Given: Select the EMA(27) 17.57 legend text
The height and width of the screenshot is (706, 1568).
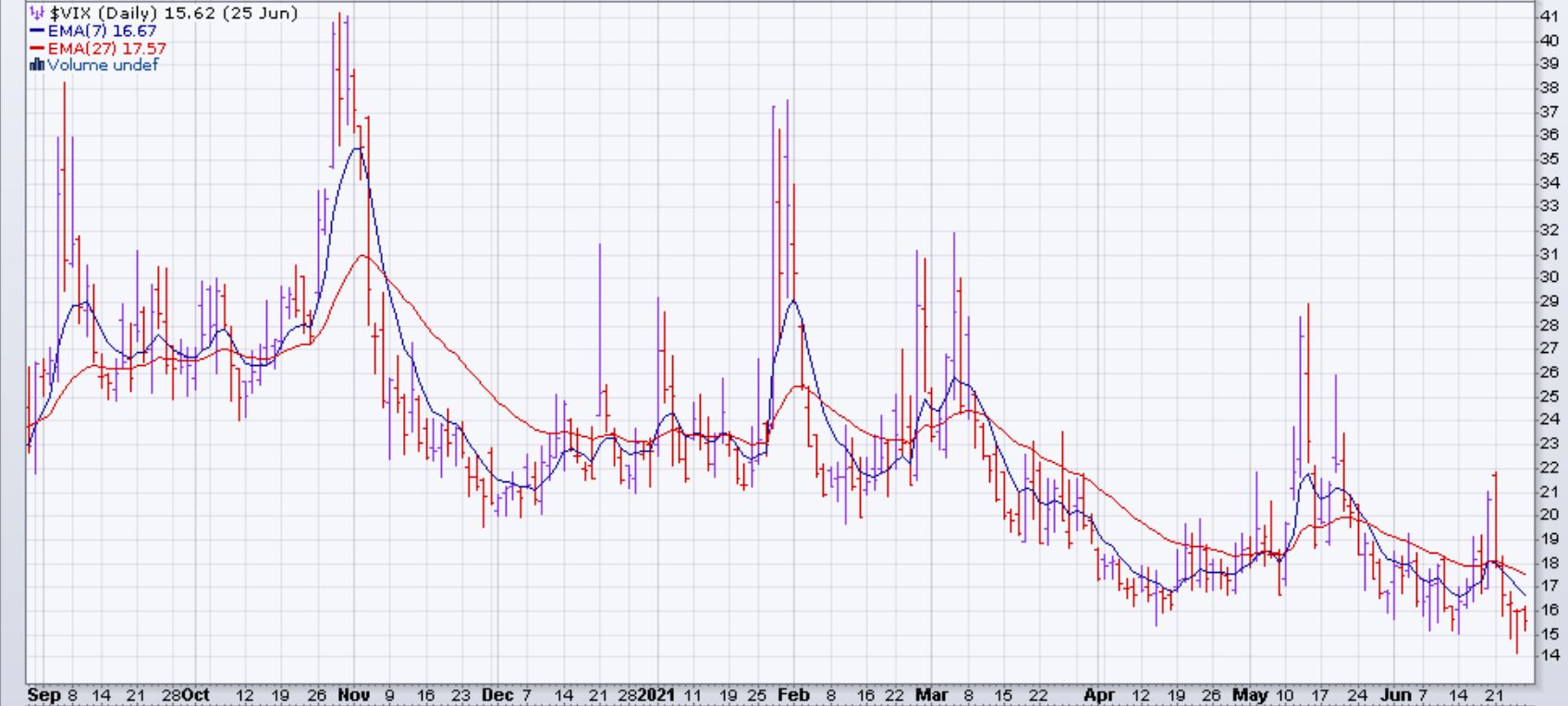Looking at the screenshot, I should pyautogui.click(x=106, y=48).
